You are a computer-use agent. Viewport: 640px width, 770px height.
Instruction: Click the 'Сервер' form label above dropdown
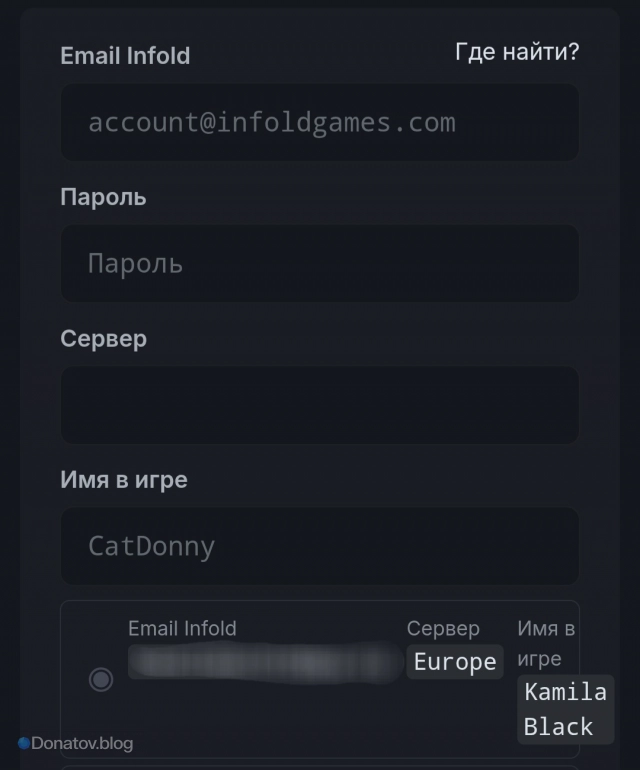pos(103,338)
